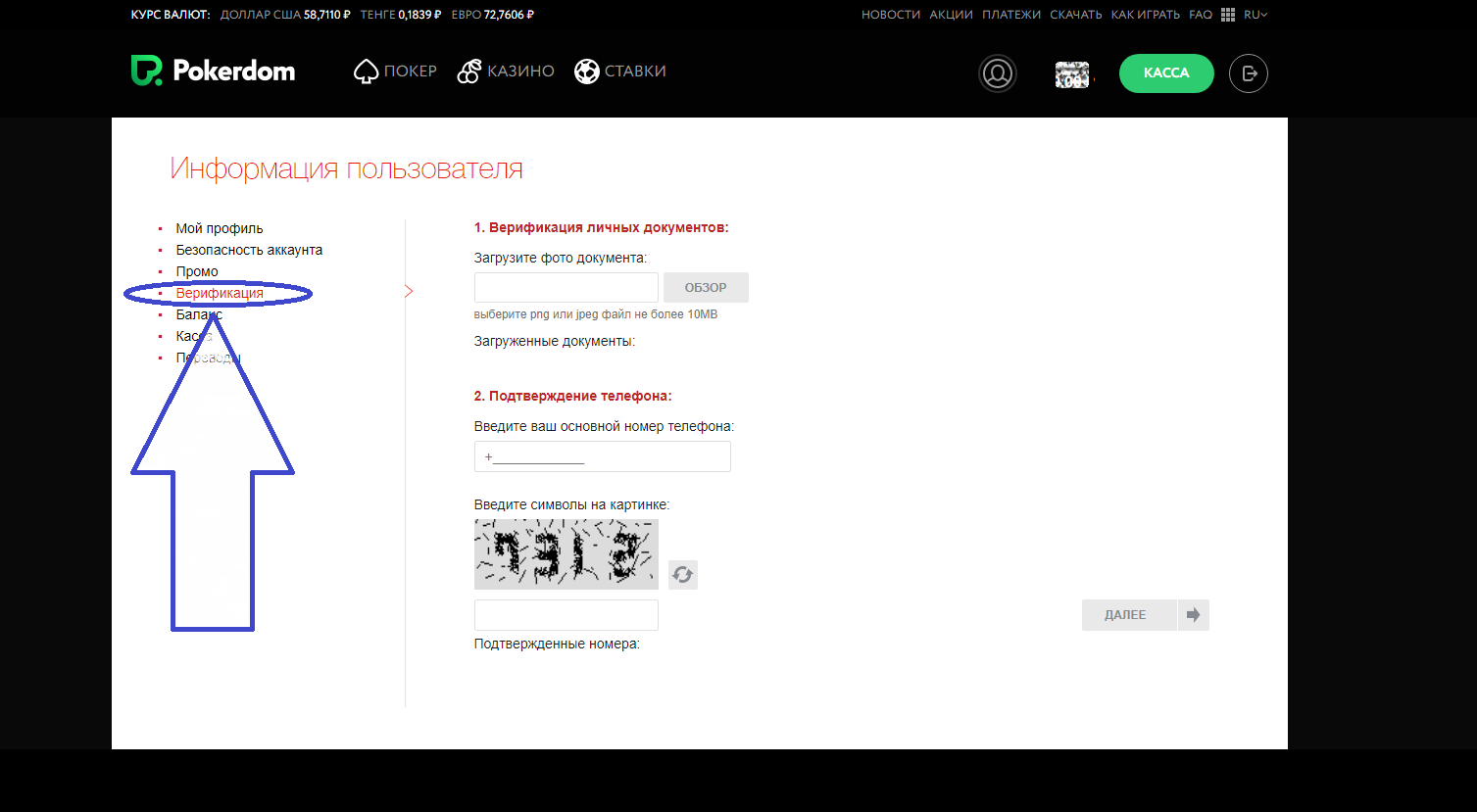Image resolution: width=1477 pixels, height=812 pixels.
Task: Open Безопасность аккаунта in sidebar
Action: 249,250
